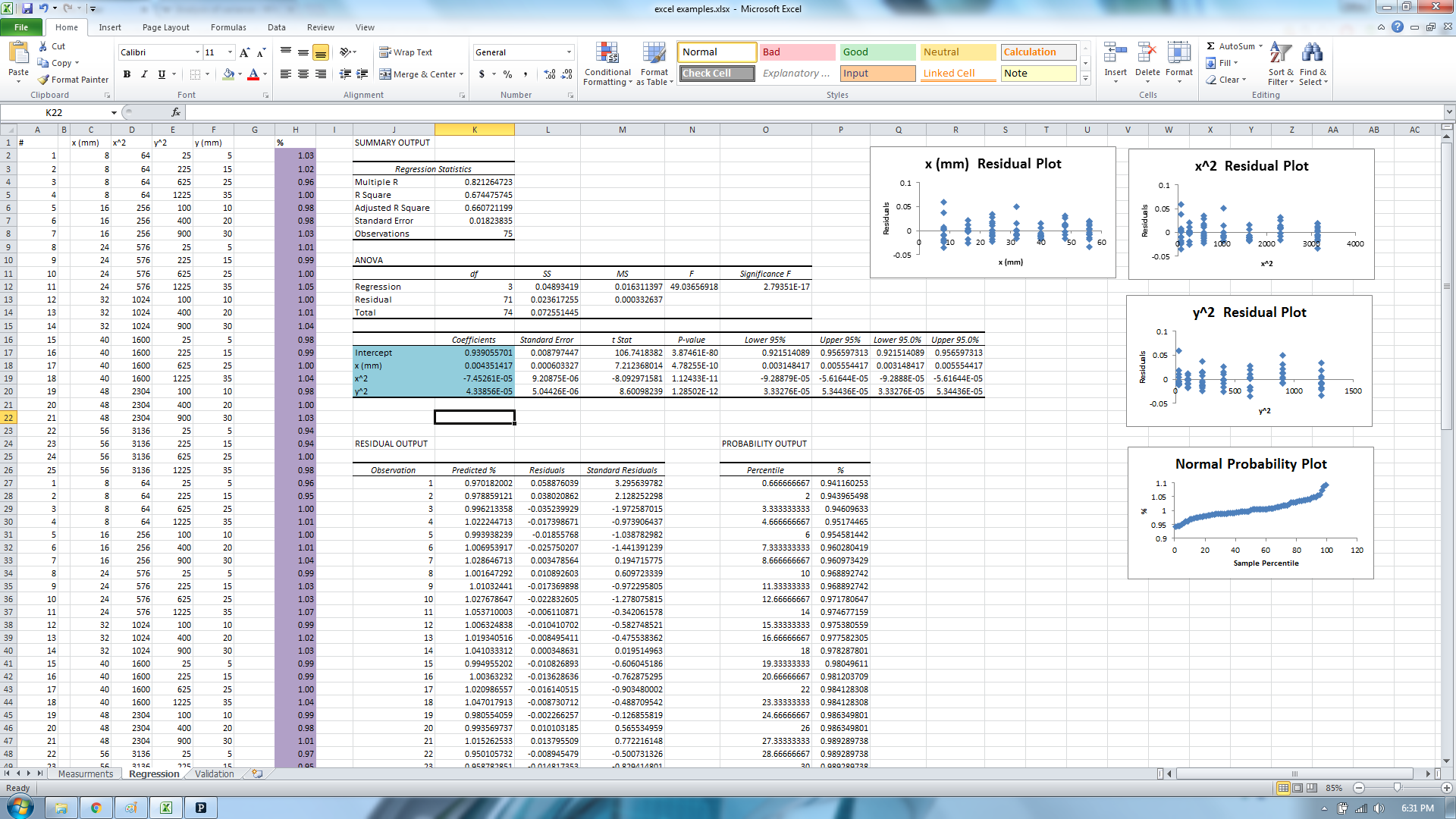Open Sort & Filter menu
This screenshot has width=1456, height=819.
[x=1280, y=64]
